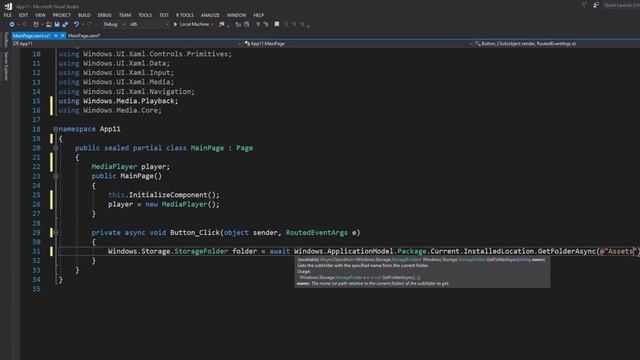
Task: Open the FILE menu
Action: click(x=8, y=15)
